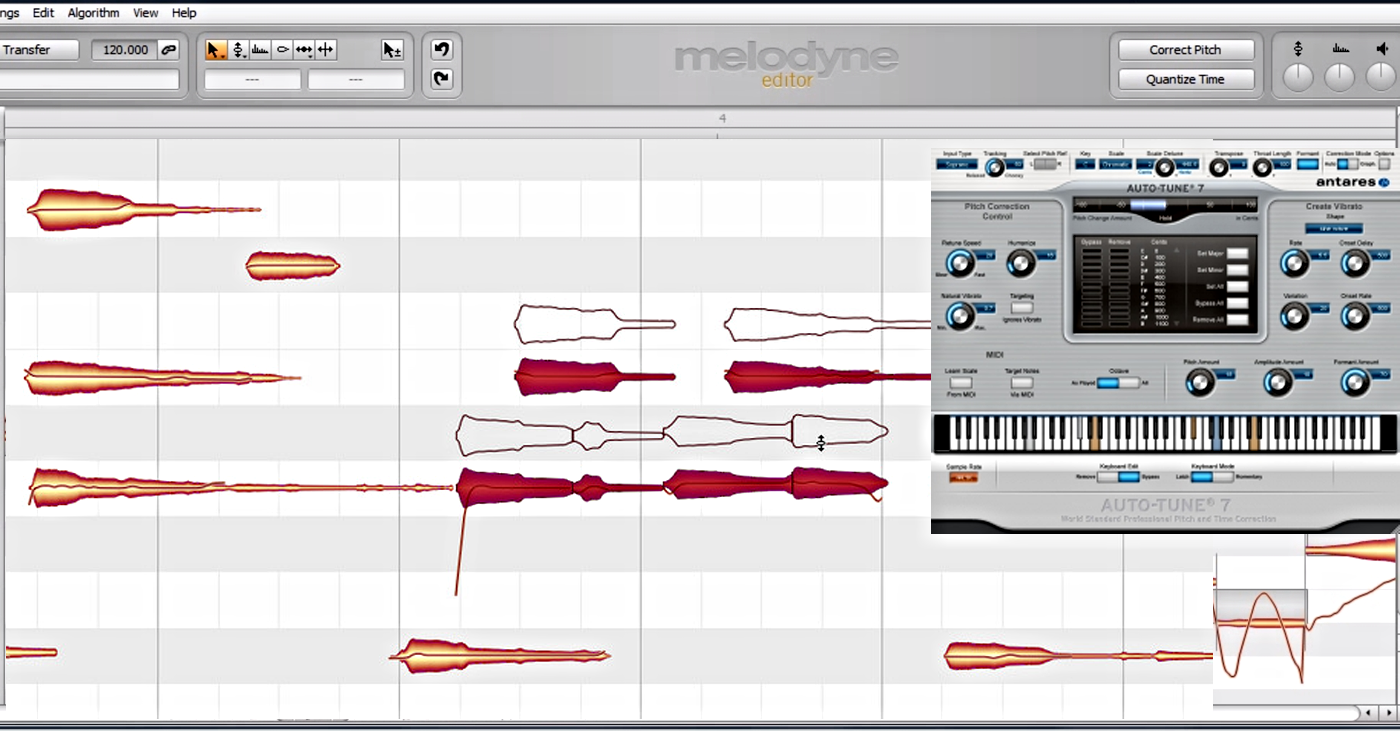This screenshot has height=731, width=1400.
Task: Click the Redo arrow button
Action: pyautogui.click(x=441, y=79)
